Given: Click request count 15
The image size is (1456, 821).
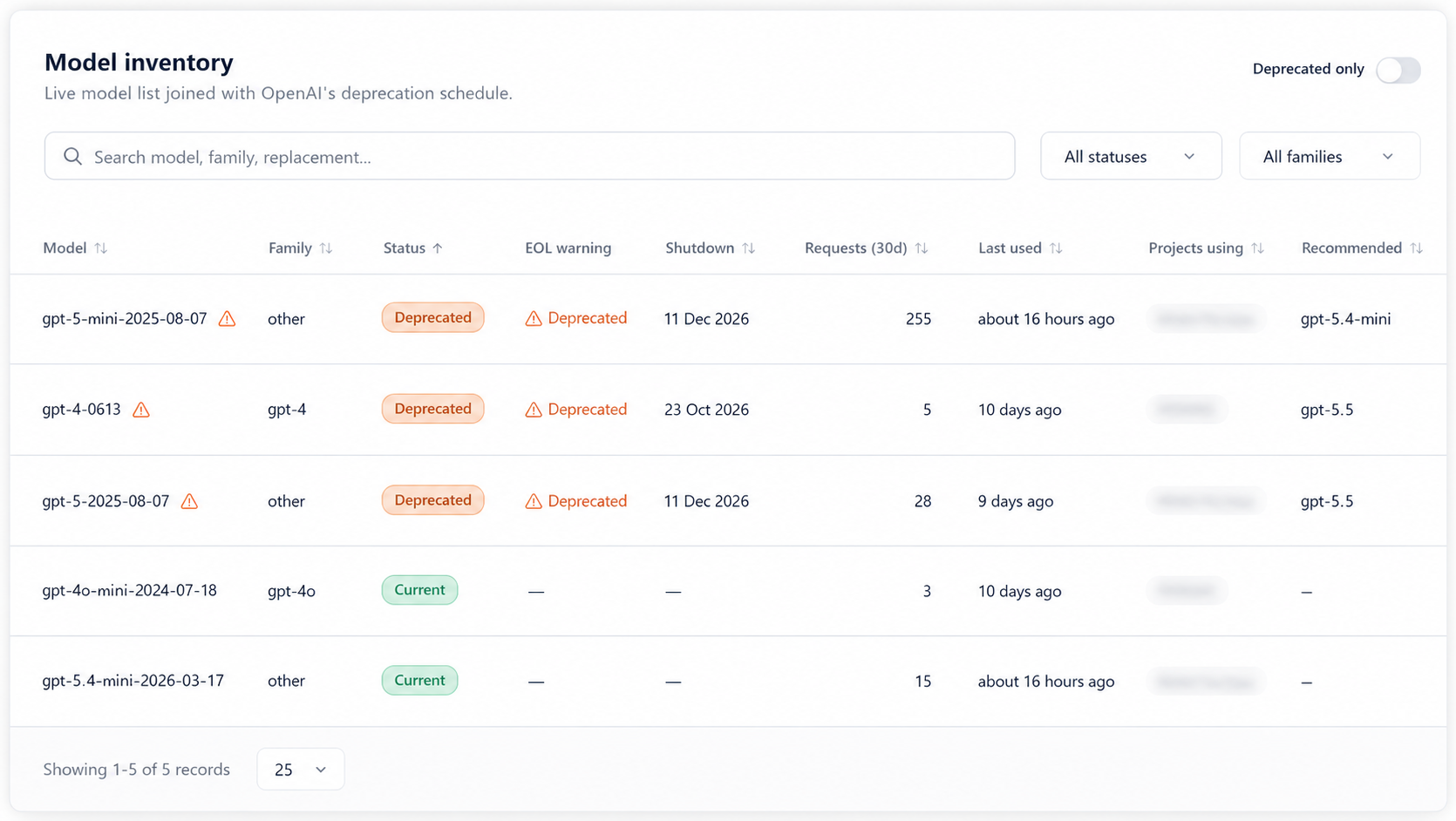Looking at the screenshot, I should (922, 682).
